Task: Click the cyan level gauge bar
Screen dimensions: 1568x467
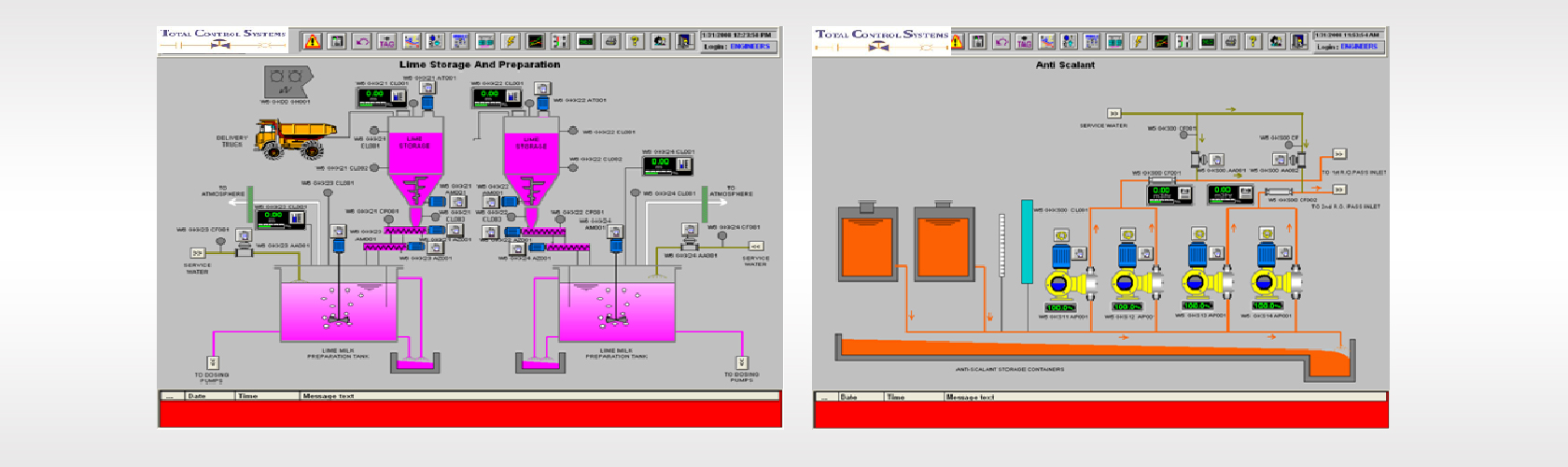Action: tap(1027, 241)
